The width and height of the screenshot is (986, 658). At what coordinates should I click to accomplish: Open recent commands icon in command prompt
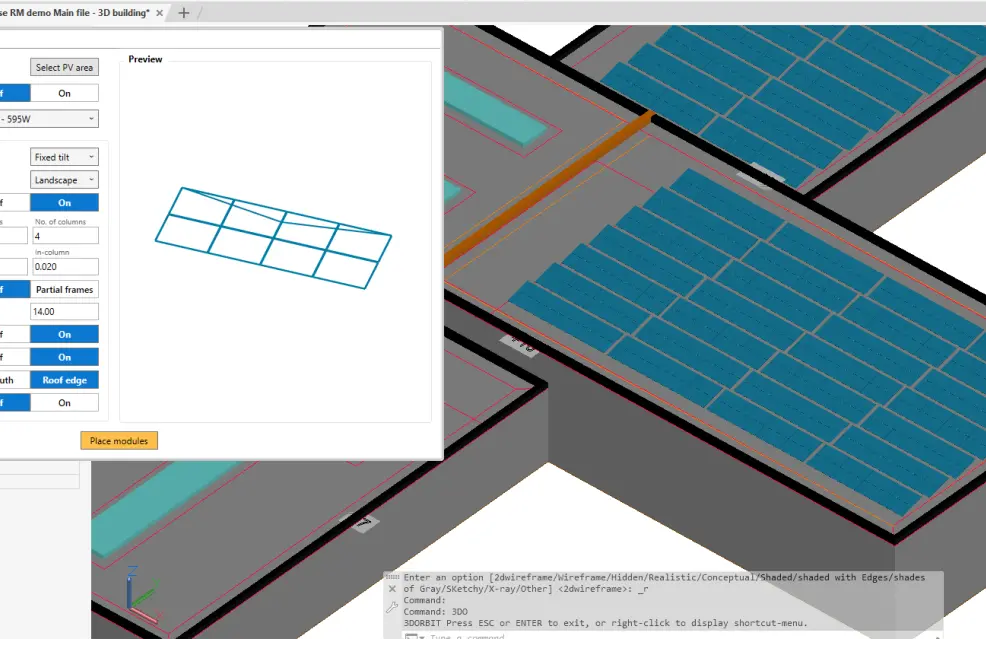coord(414,637)
